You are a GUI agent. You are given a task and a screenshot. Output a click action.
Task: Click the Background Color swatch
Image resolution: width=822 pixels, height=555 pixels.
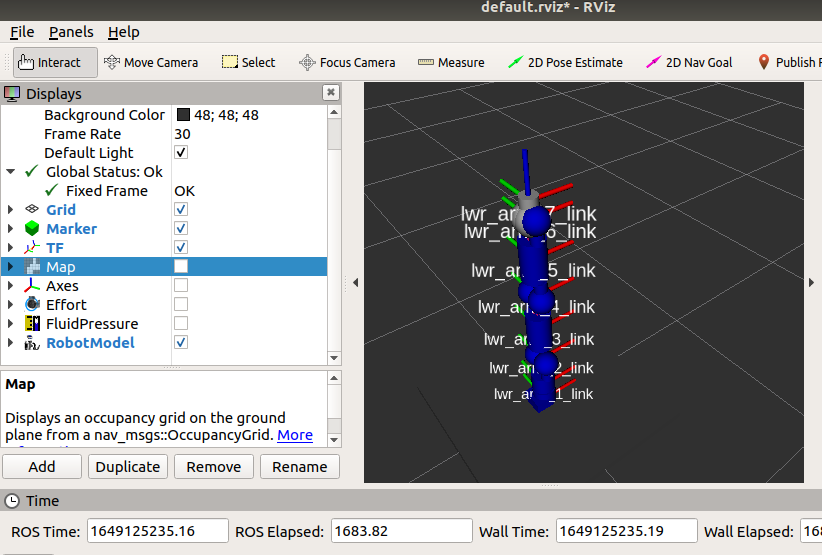point(183,115)
